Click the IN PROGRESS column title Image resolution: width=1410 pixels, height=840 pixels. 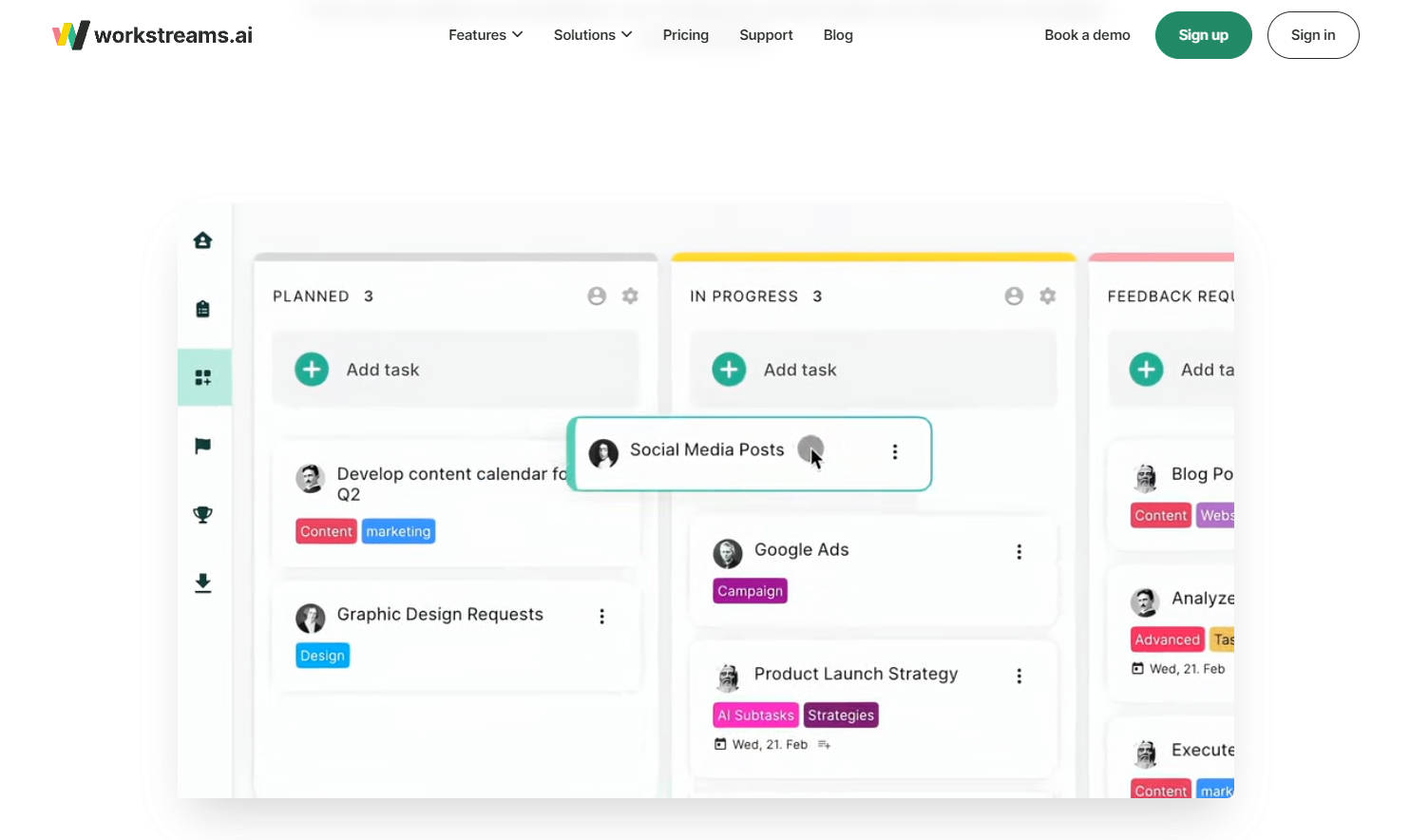click(744, 296)
